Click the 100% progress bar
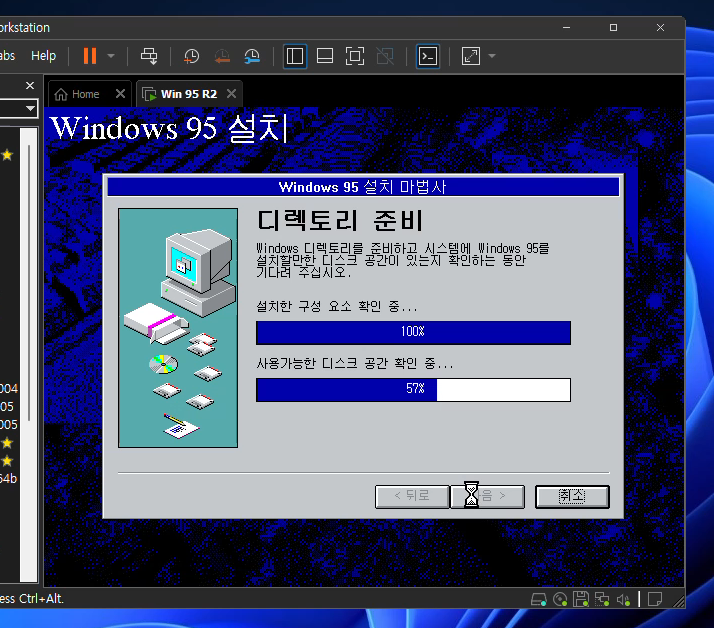Screen dimensions: 714x628 pyautogui.click(x=413, y=332)
